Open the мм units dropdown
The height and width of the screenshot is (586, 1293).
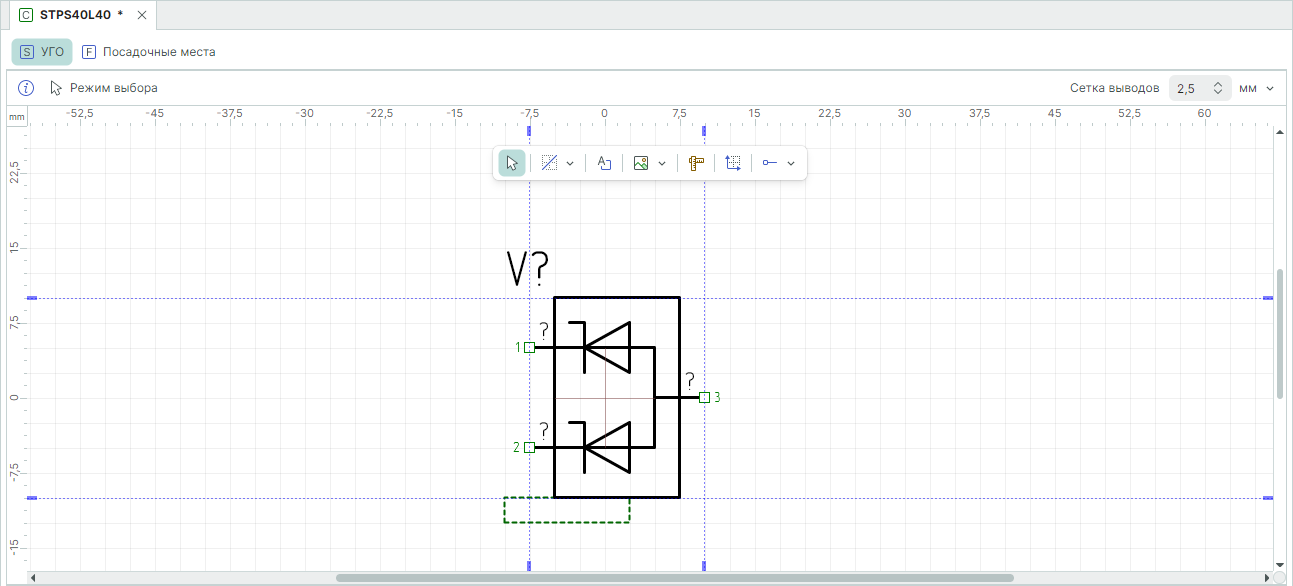point(1256,88)
